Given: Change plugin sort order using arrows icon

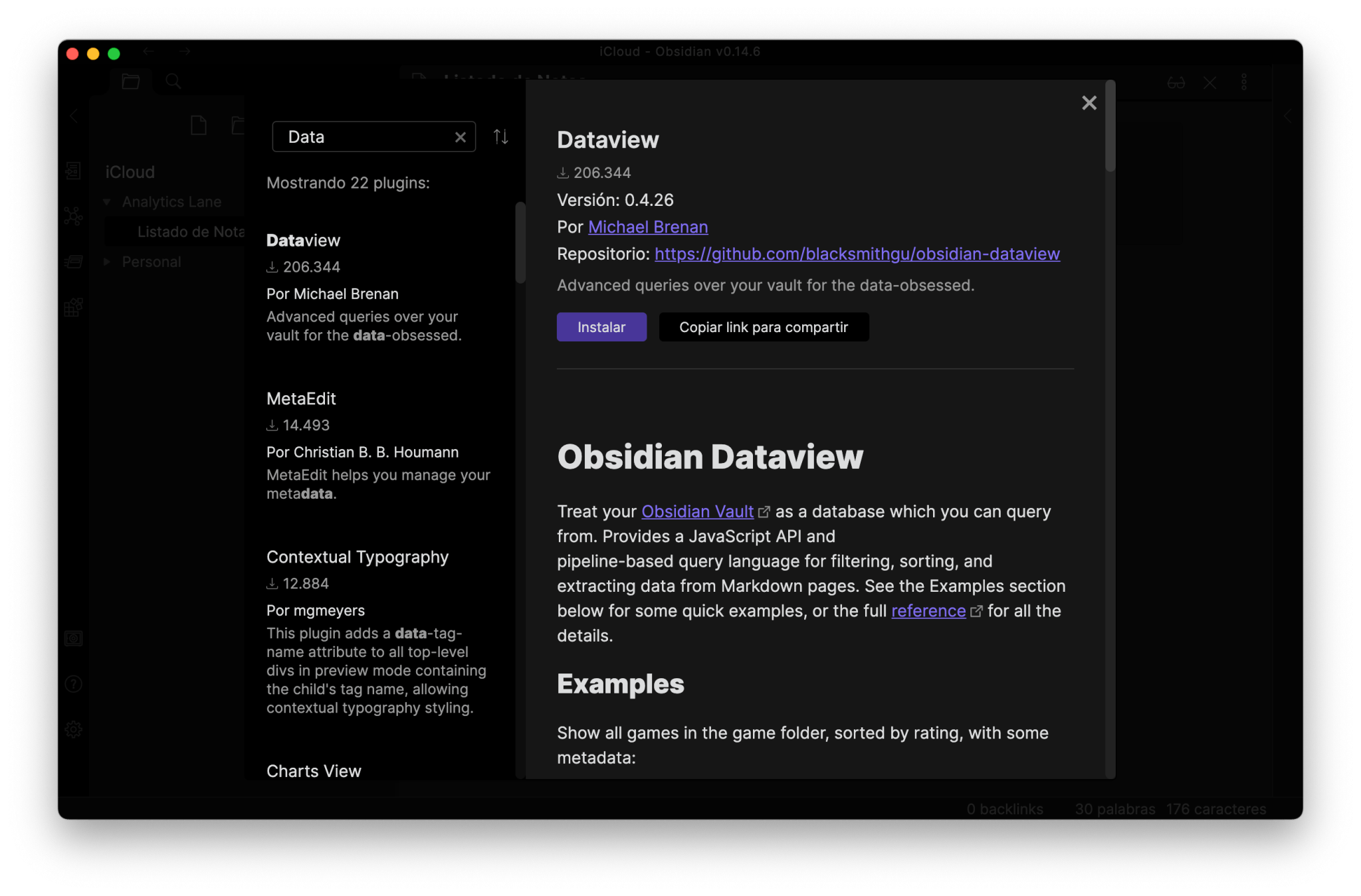Looking at the screenshot, I should [x=500, y=136].
